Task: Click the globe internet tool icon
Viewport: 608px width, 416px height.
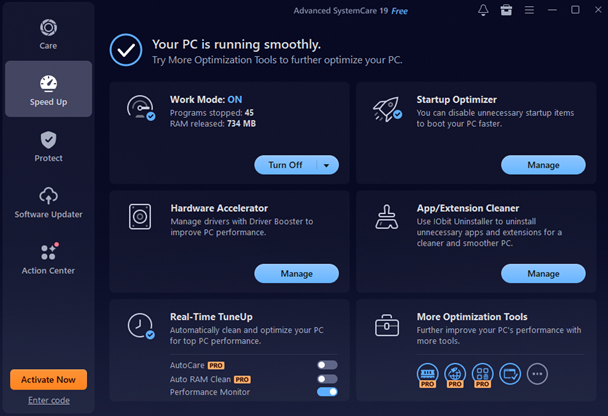Action: [455, 374]
